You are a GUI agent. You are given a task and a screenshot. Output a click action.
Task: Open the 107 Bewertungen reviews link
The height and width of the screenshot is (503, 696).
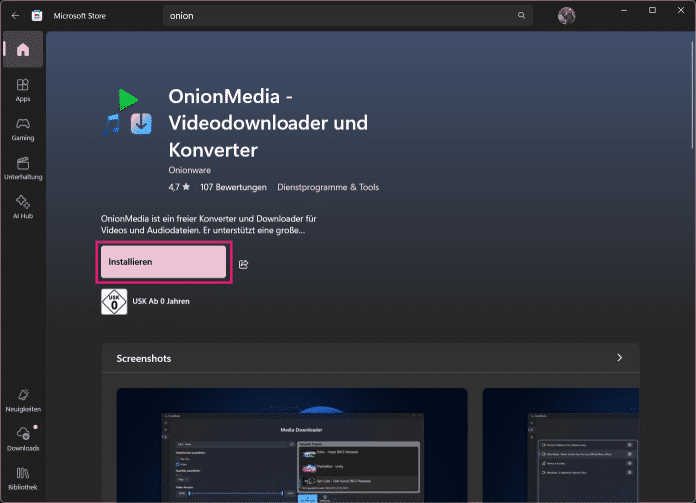pos(233,187)
